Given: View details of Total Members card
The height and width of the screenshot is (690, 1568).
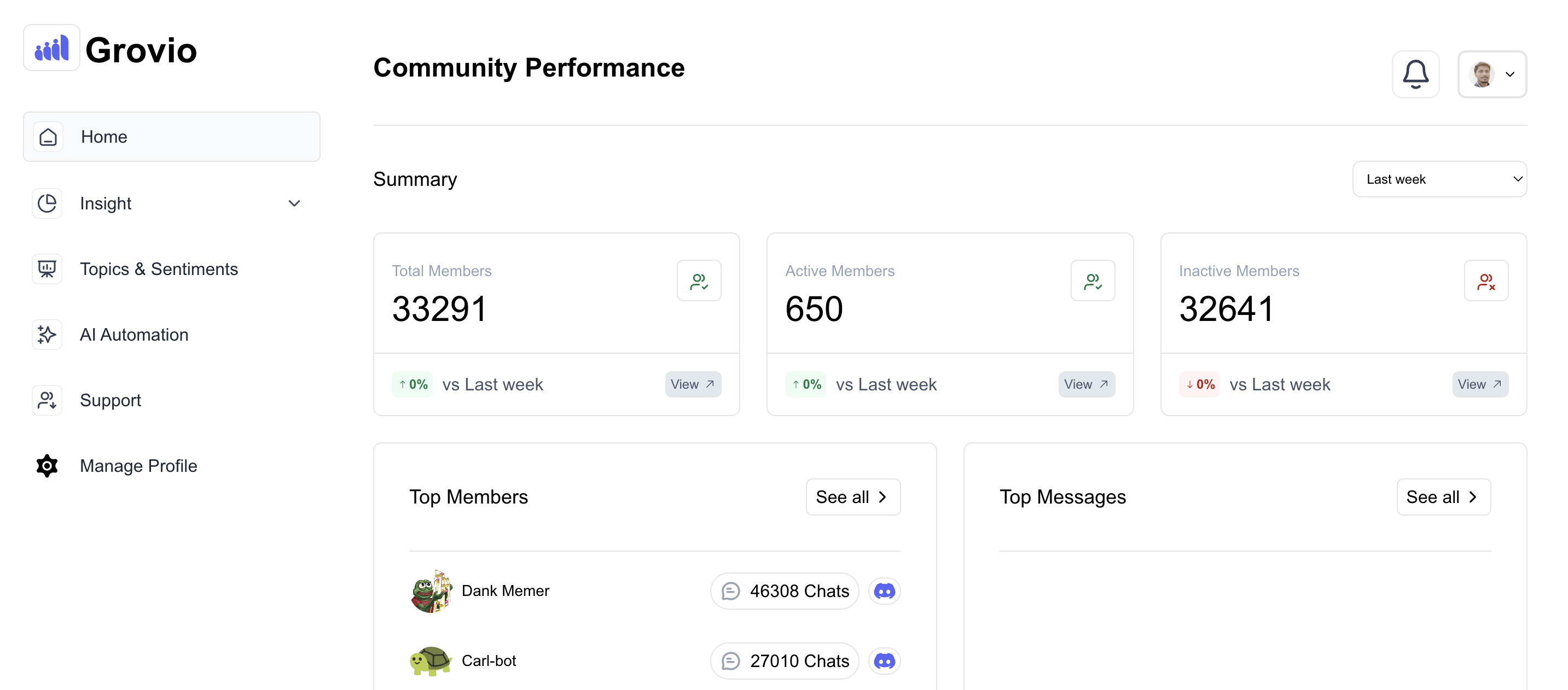Looking at the screenshot, I should point(692,384).
